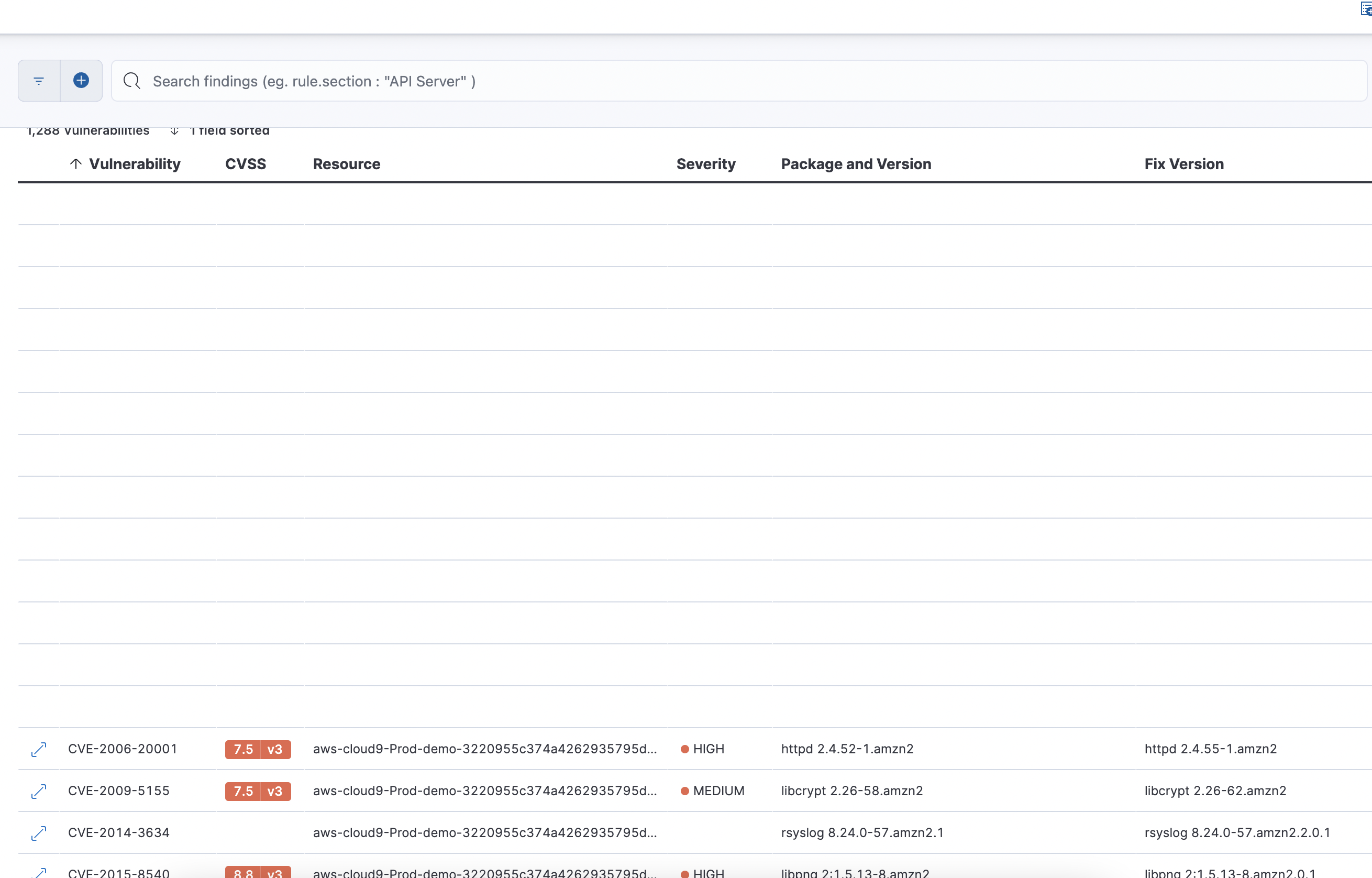Click the HIGH severity indicator for CVE-2006-20001
Image resolution: width=1372 pixels, height=878 pixels.
(x=703, y=749)
